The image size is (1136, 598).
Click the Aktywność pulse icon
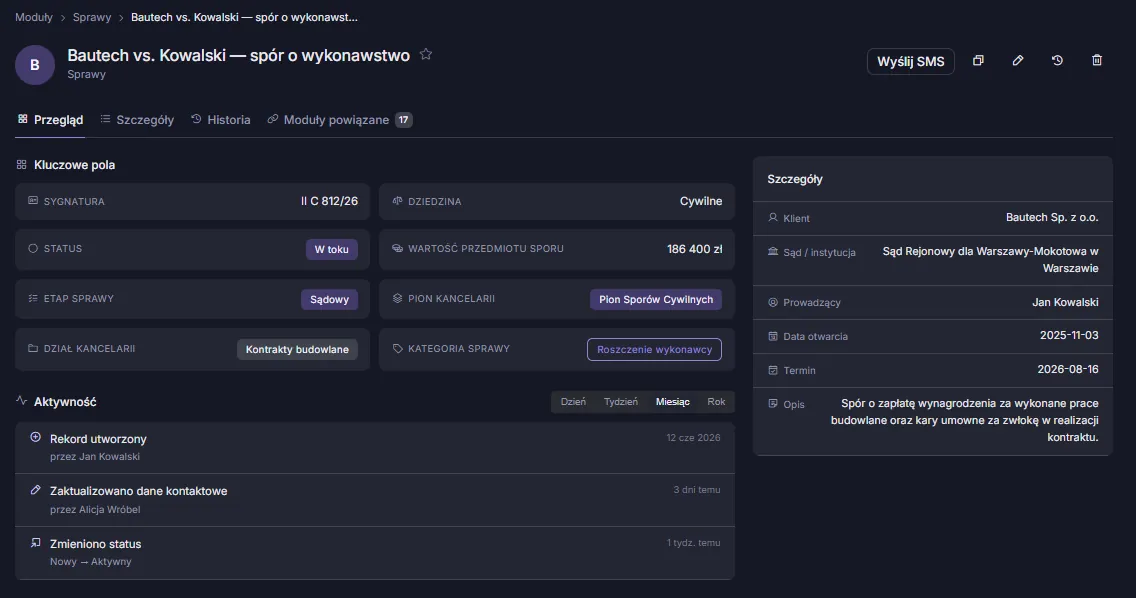tap(22, 401)
